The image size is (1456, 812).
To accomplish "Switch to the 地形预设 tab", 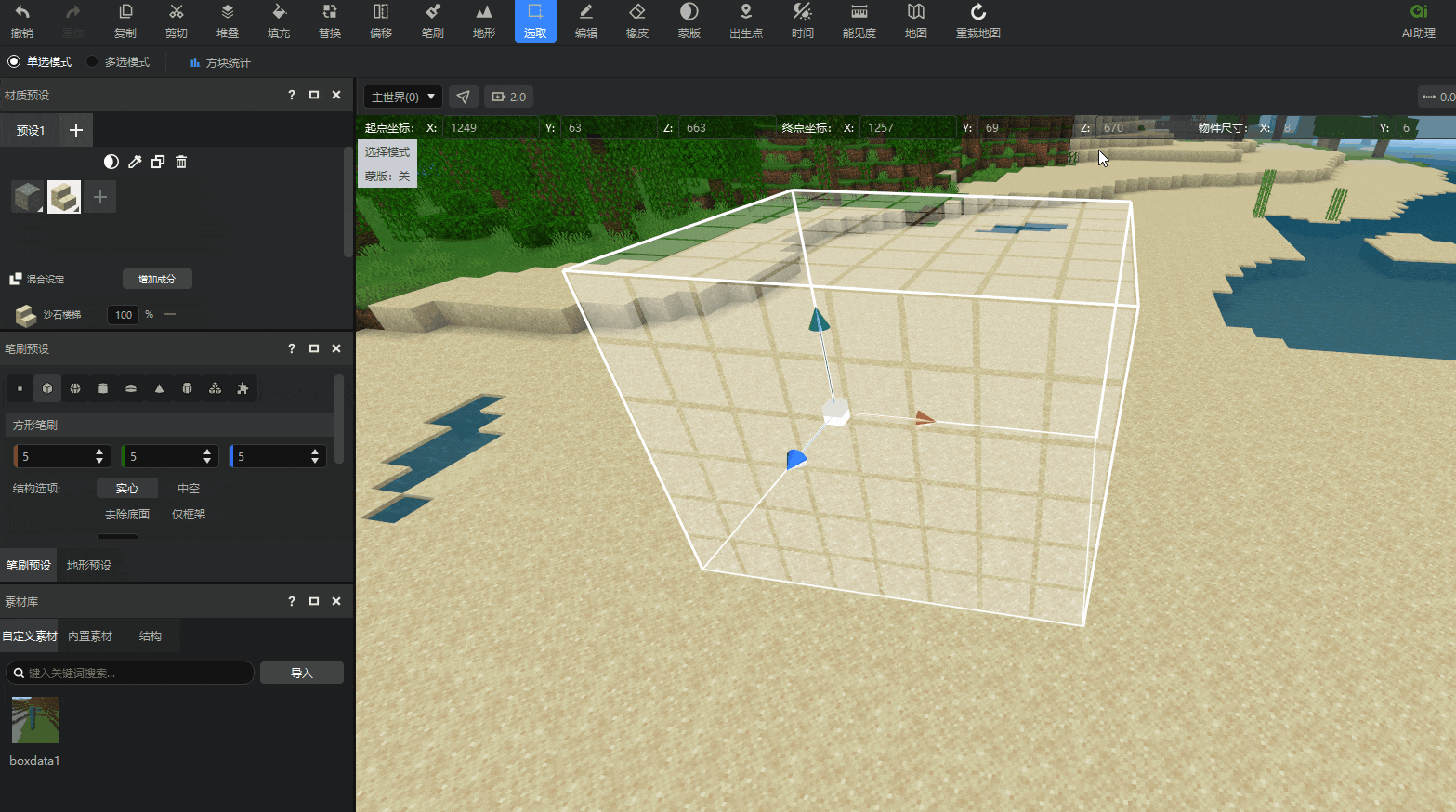I will click(89, 565).
